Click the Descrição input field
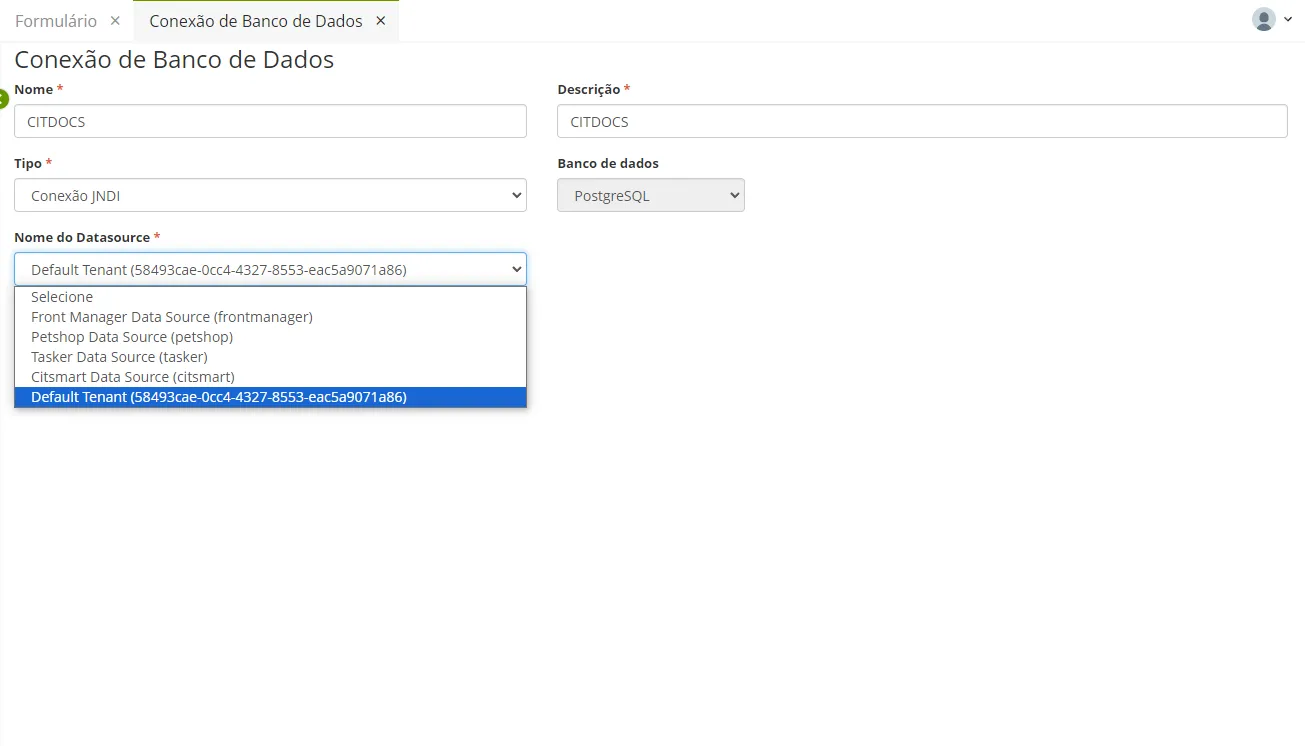 click(922, 121)
